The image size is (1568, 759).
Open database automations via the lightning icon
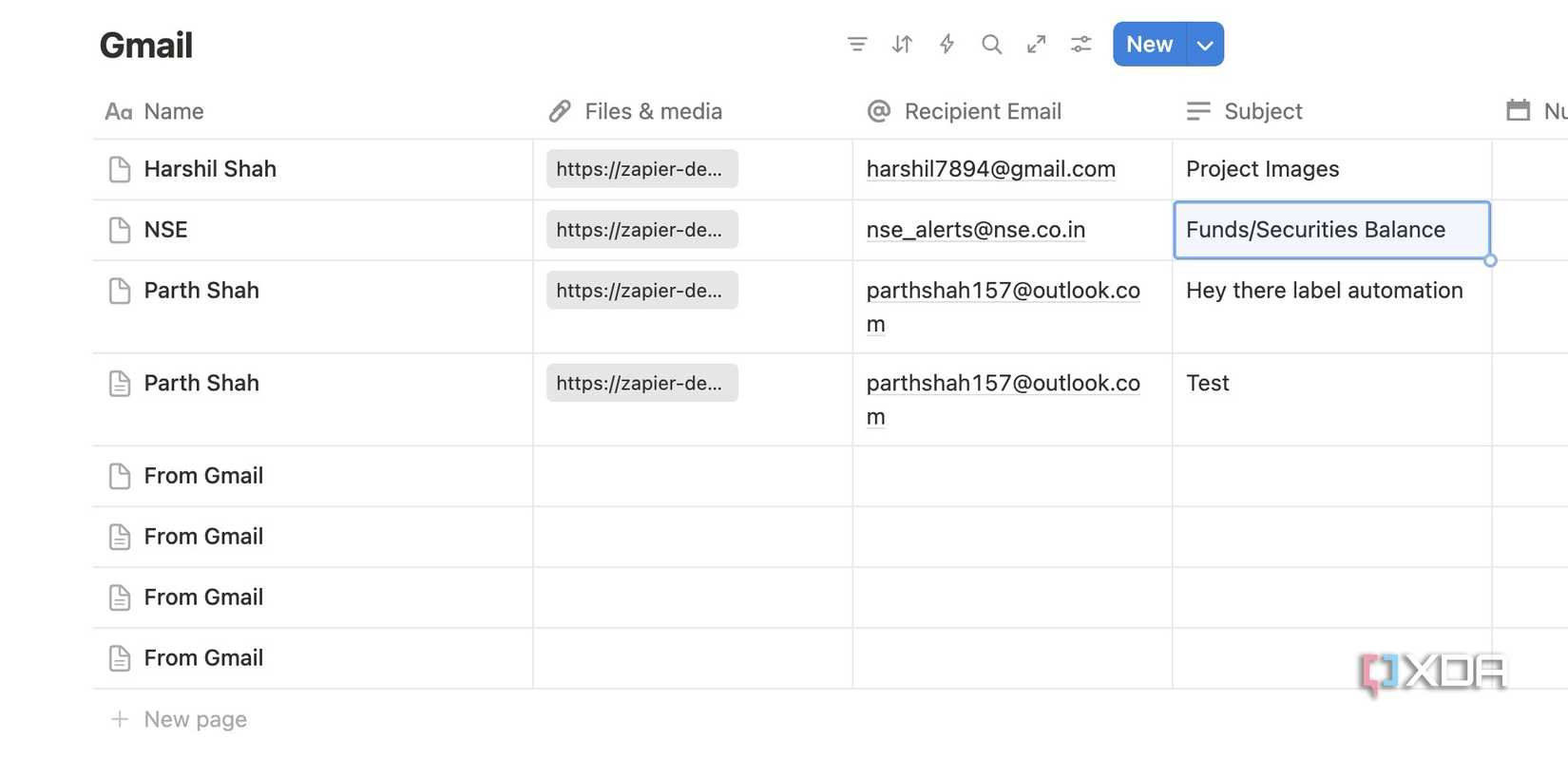[947, 44]
